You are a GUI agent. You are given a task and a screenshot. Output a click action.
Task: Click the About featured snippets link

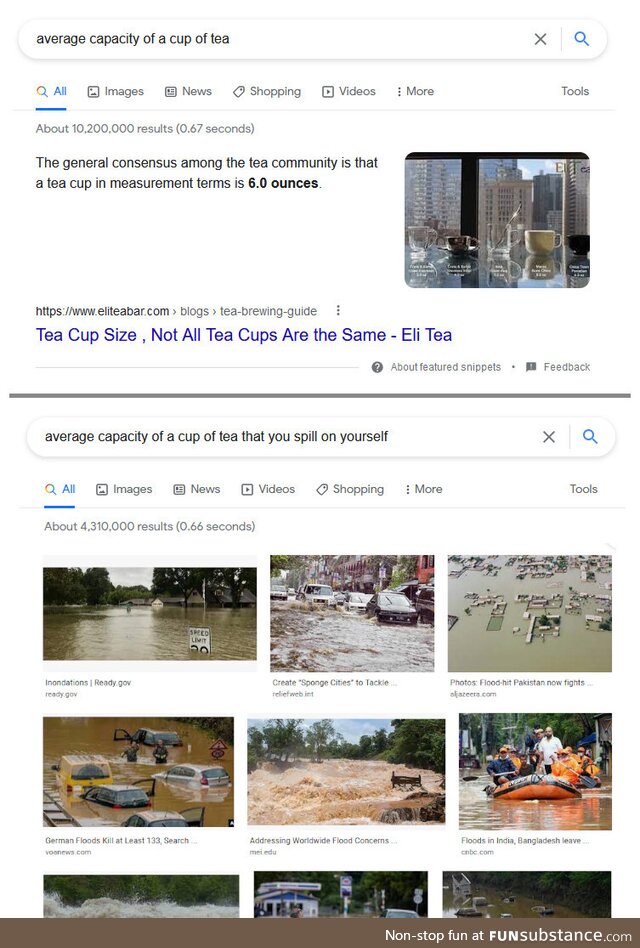tap(445, 367)
